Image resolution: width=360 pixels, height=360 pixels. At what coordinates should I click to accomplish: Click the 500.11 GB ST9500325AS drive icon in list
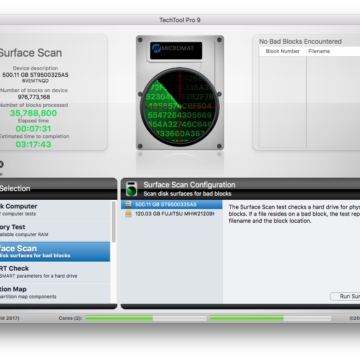tap(128, 204)
